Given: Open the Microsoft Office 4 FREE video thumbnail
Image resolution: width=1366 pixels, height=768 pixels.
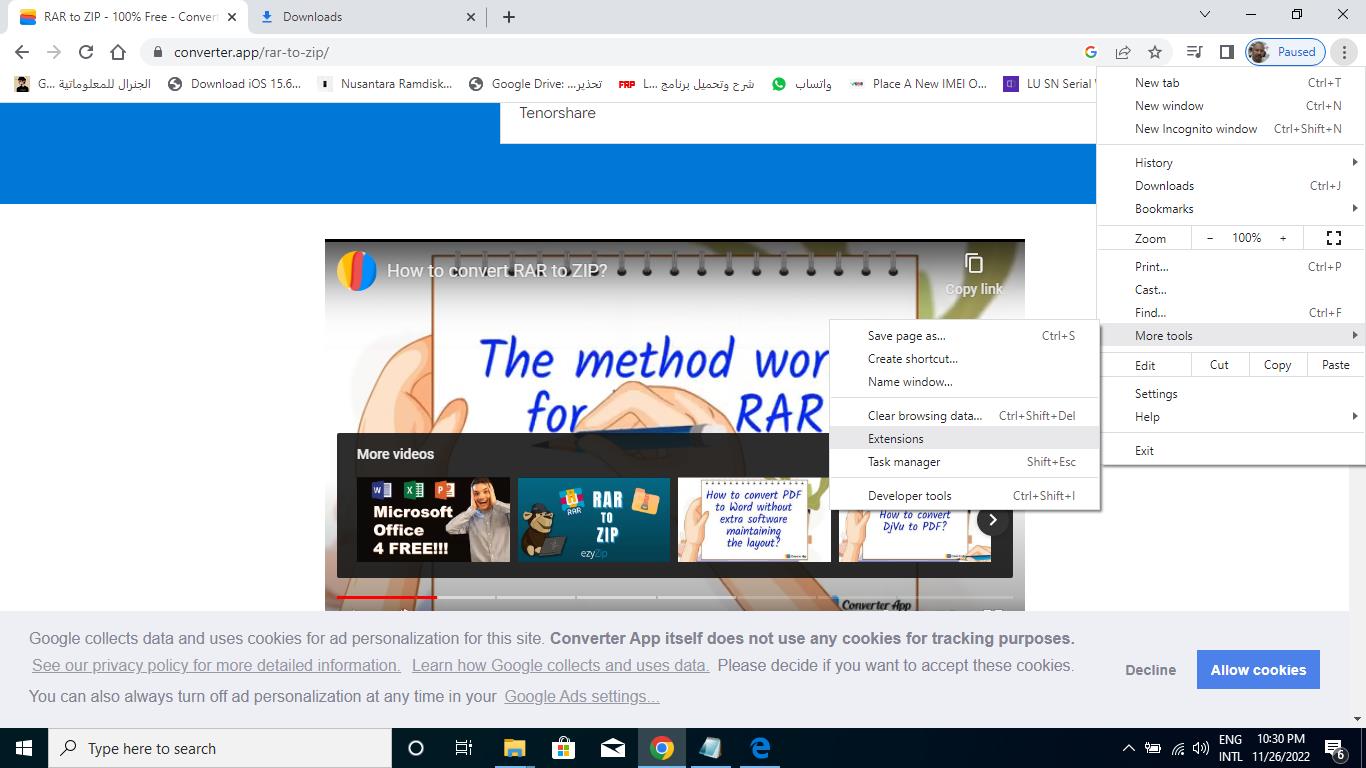Looking at the screenshot, I should [x=433, y=519].
